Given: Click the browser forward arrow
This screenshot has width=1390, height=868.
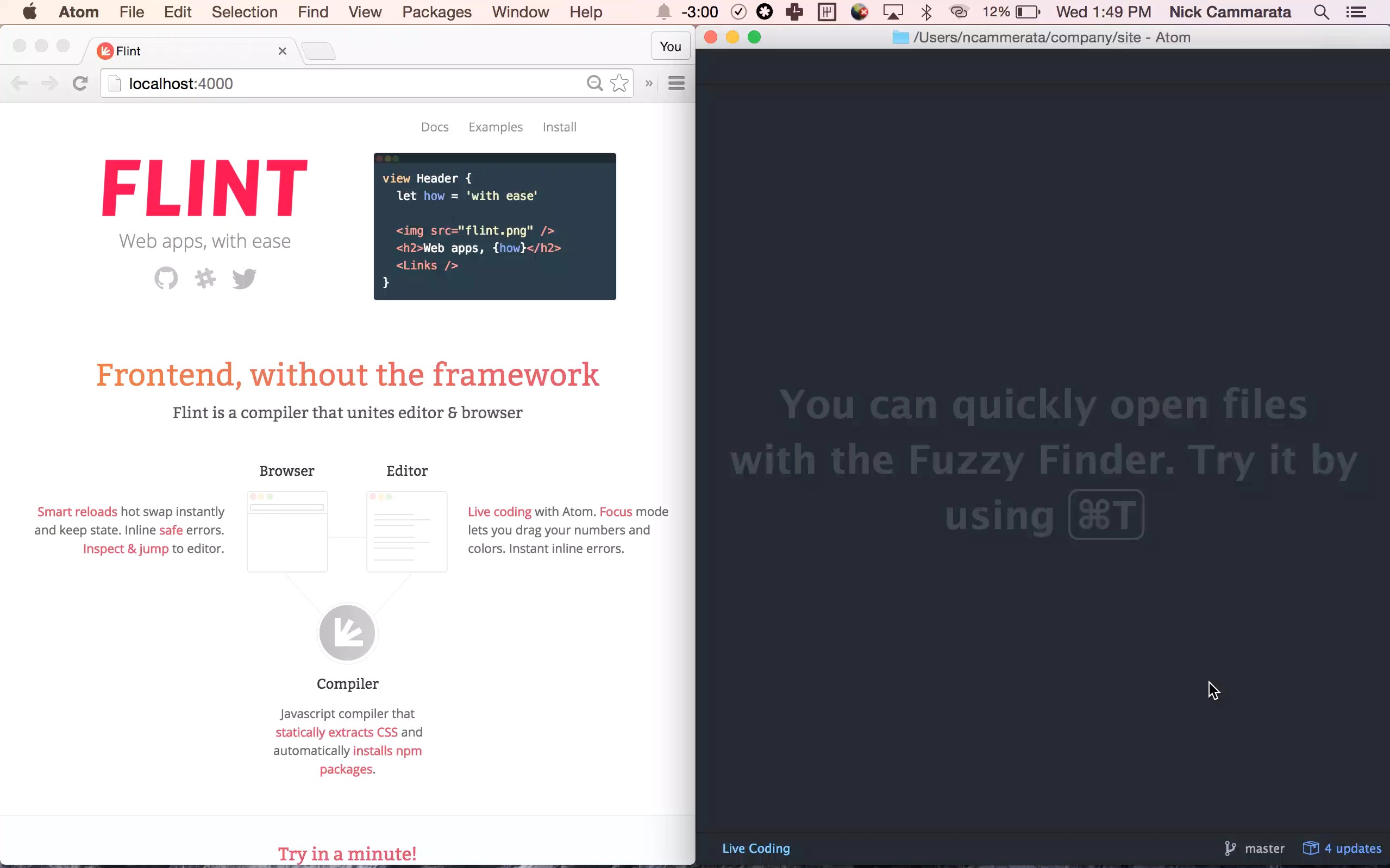Looking at the screenshot, I should [x=49, y=84].
